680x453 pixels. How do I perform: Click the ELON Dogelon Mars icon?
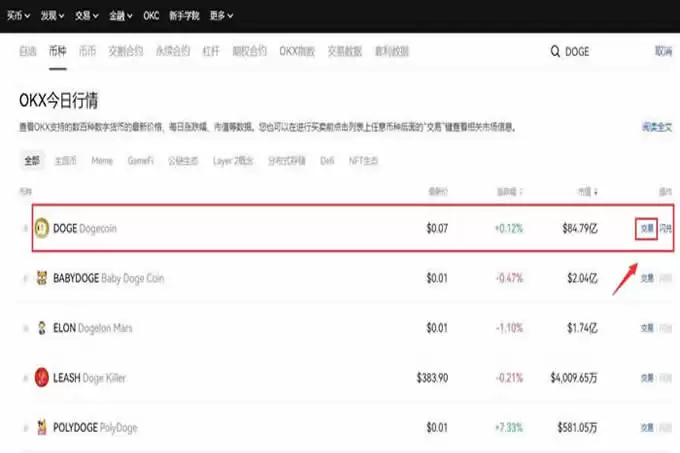(42, 328)
